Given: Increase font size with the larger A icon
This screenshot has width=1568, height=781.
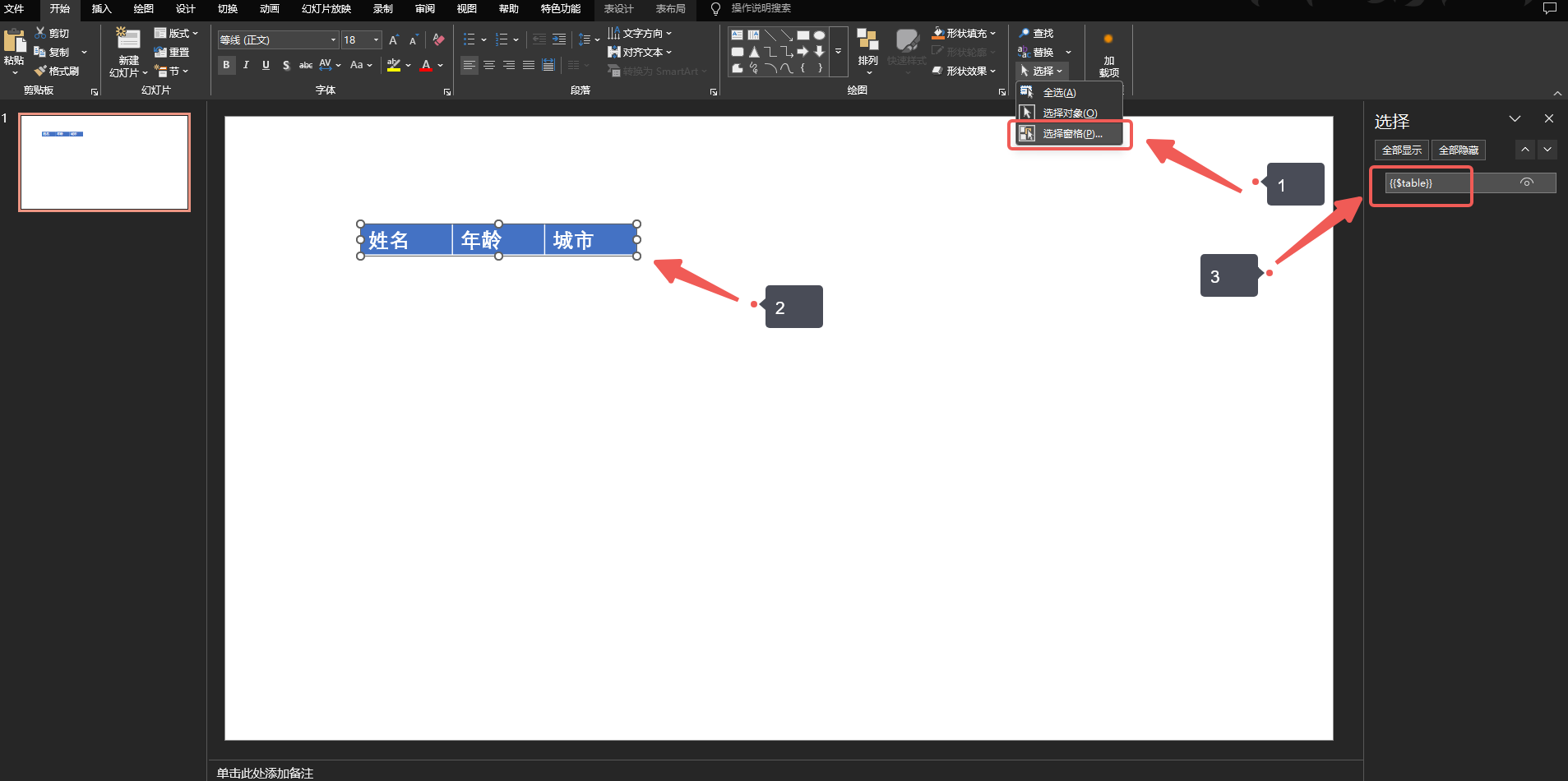Looking at the screenshot, I should pyautogui.click(x=394, y=39).
